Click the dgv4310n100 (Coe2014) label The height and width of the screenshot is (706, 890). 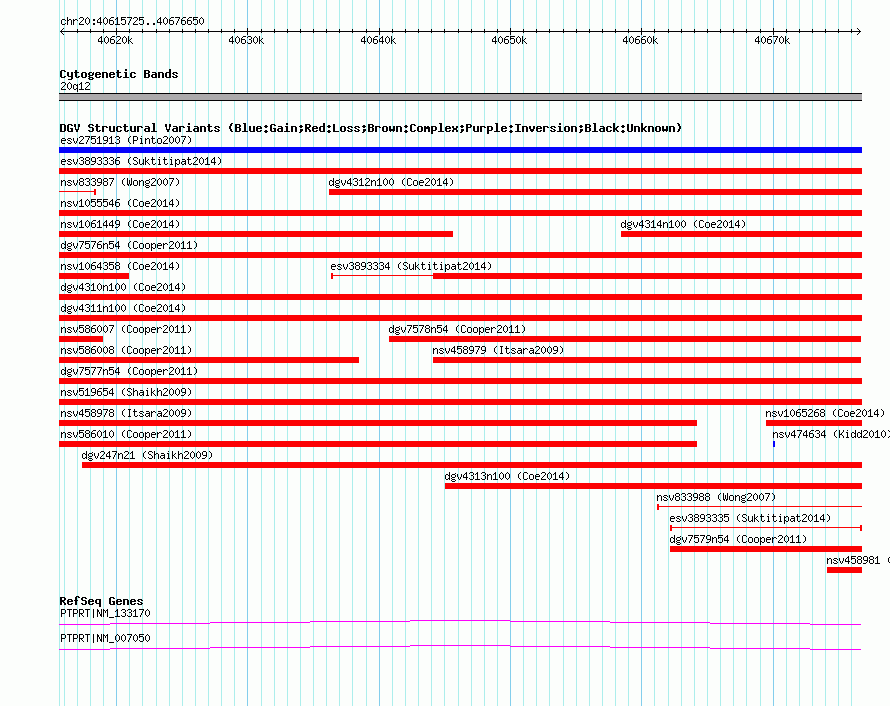tap(123, 287)
